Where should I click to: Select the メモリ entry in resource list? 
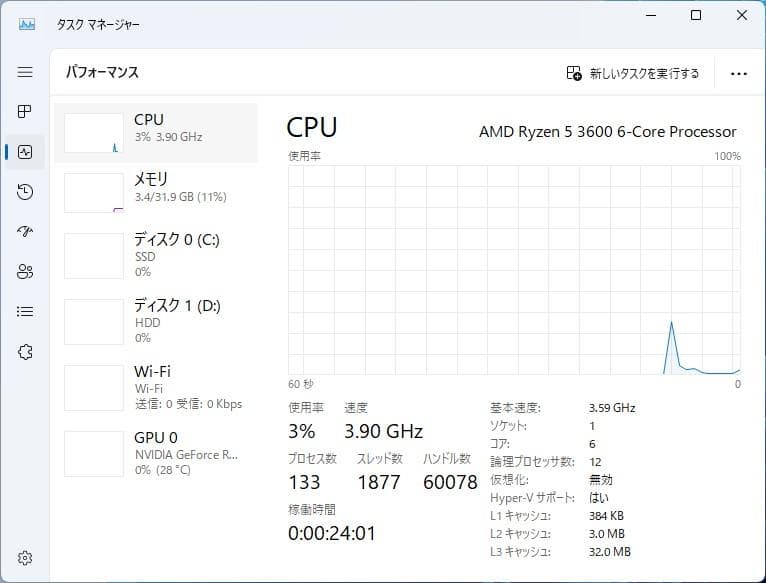click(156, 193)
